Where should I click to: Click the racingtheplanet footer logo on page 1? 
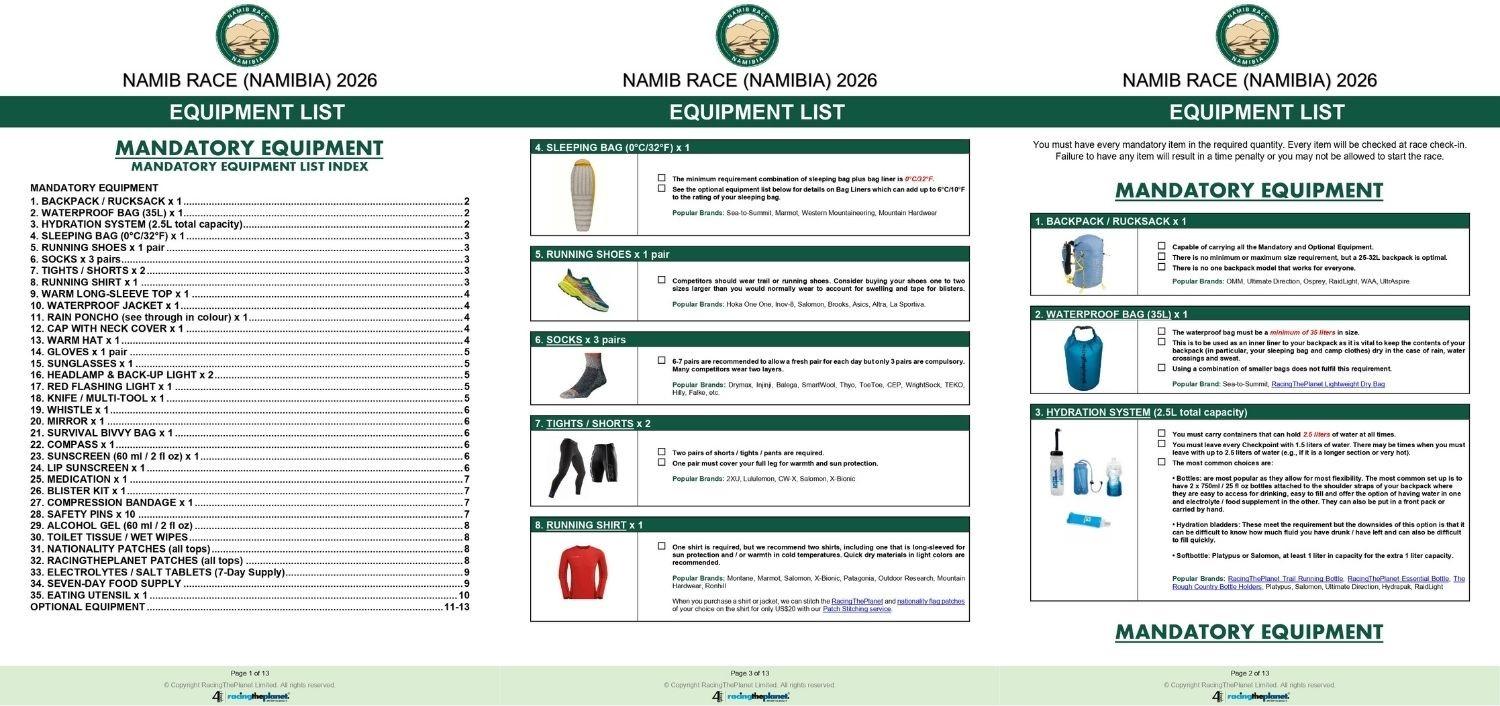tap(250, 696)
